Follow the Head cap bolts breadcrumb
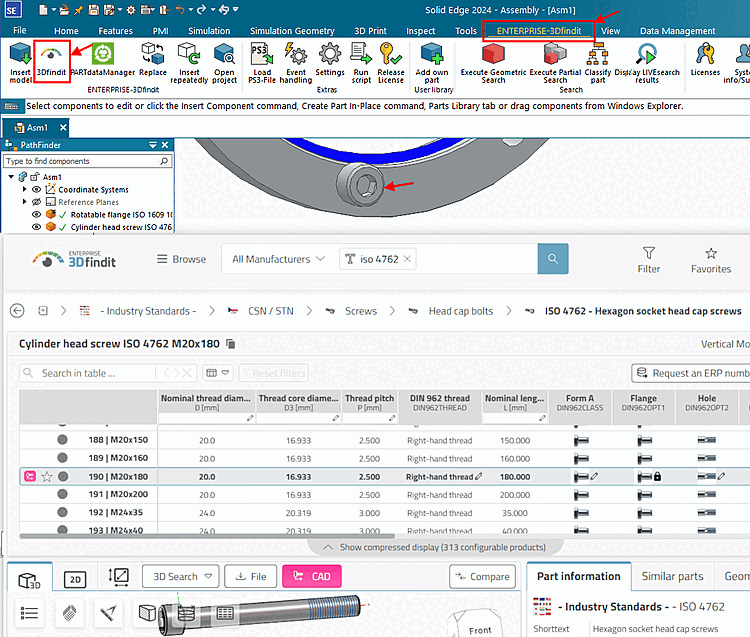The height and width of the screenshot is (637, 750). (460, 311)
